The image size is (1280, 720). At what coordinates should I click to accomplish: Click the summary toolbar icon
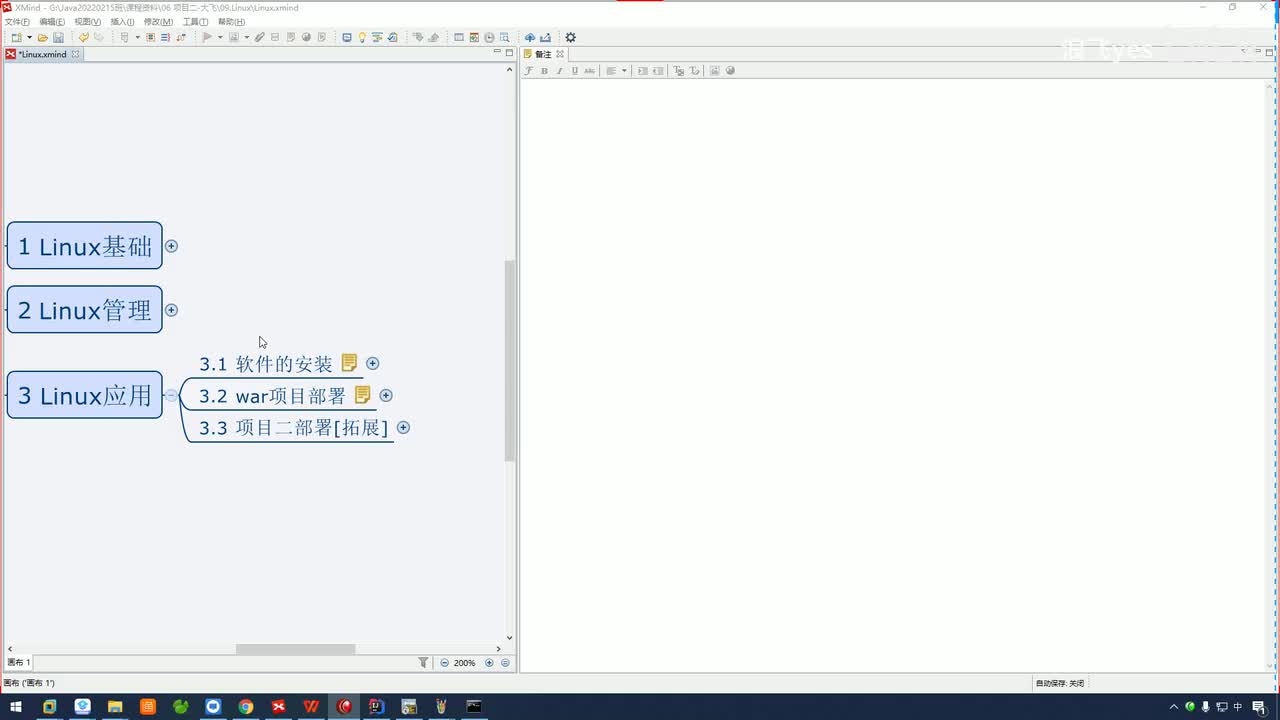(x=165, y=38)
